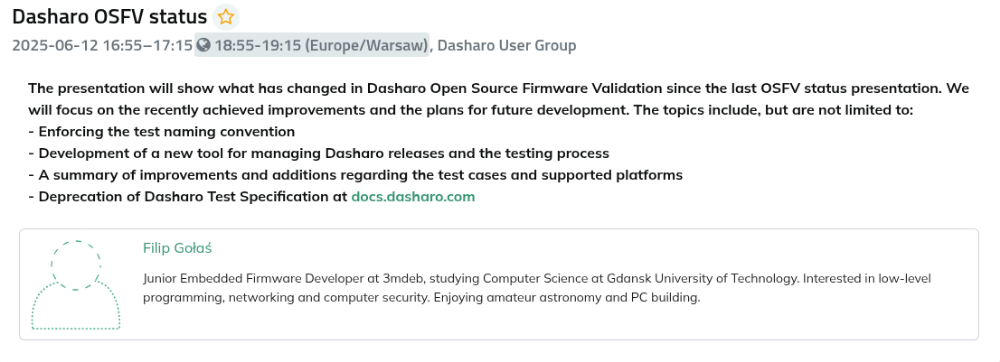
Task: Click the 2025-06-12 16:55–17:15 date text
Action: 102,45
